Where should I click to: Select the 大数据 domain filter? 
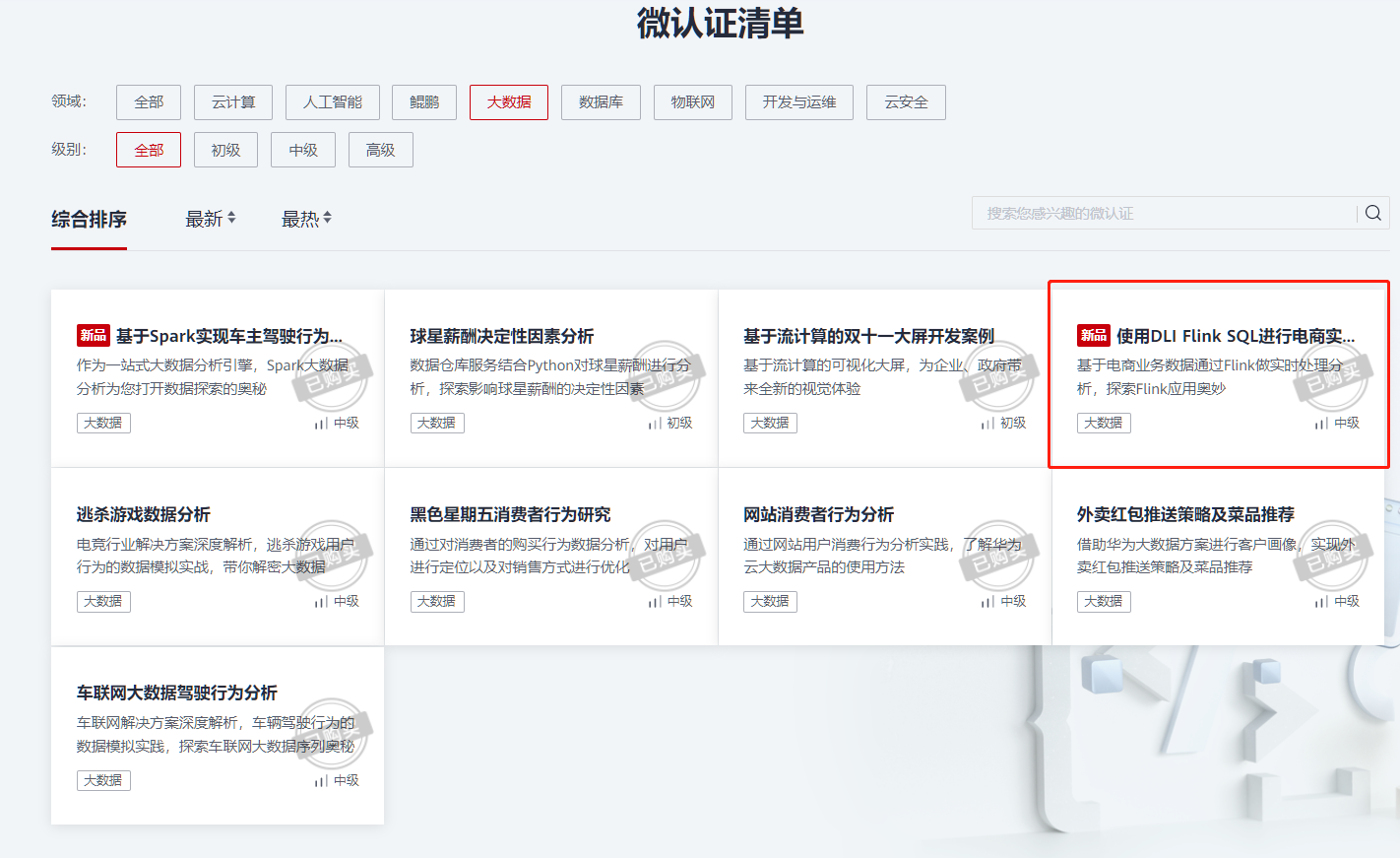pos(509,102)
